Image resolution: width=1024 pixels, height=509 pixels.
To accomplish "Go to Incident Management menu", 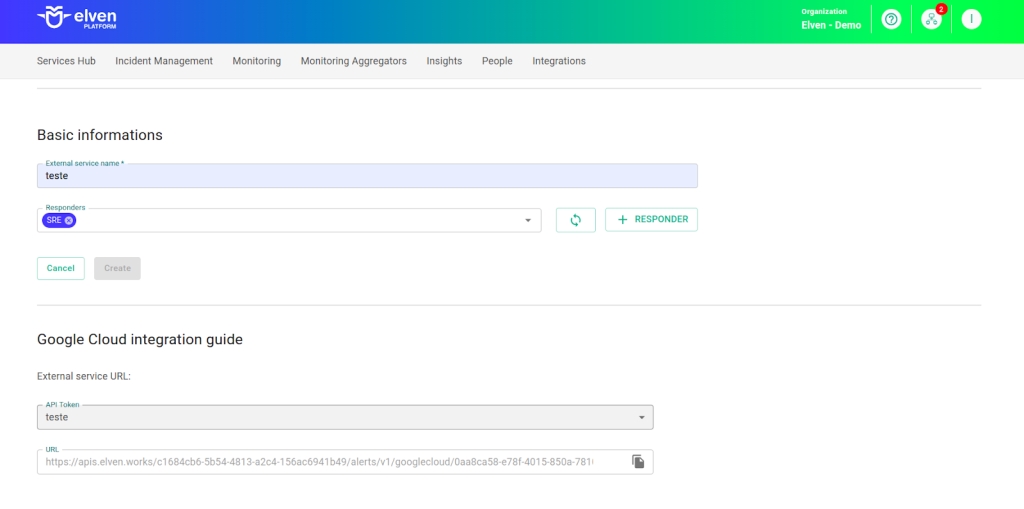I will click(x=164, y=61).
